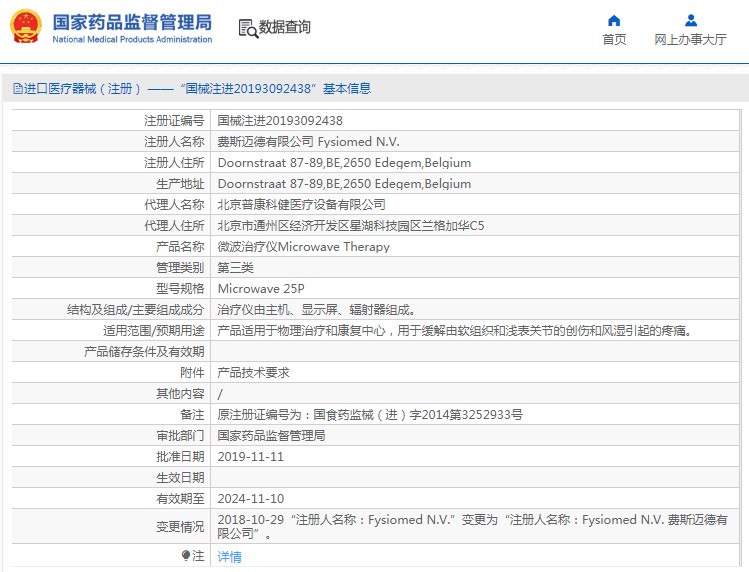Click the 首页 text label
Image resolution: width=749 pixels, height=572 pixels.
(614, 39)
